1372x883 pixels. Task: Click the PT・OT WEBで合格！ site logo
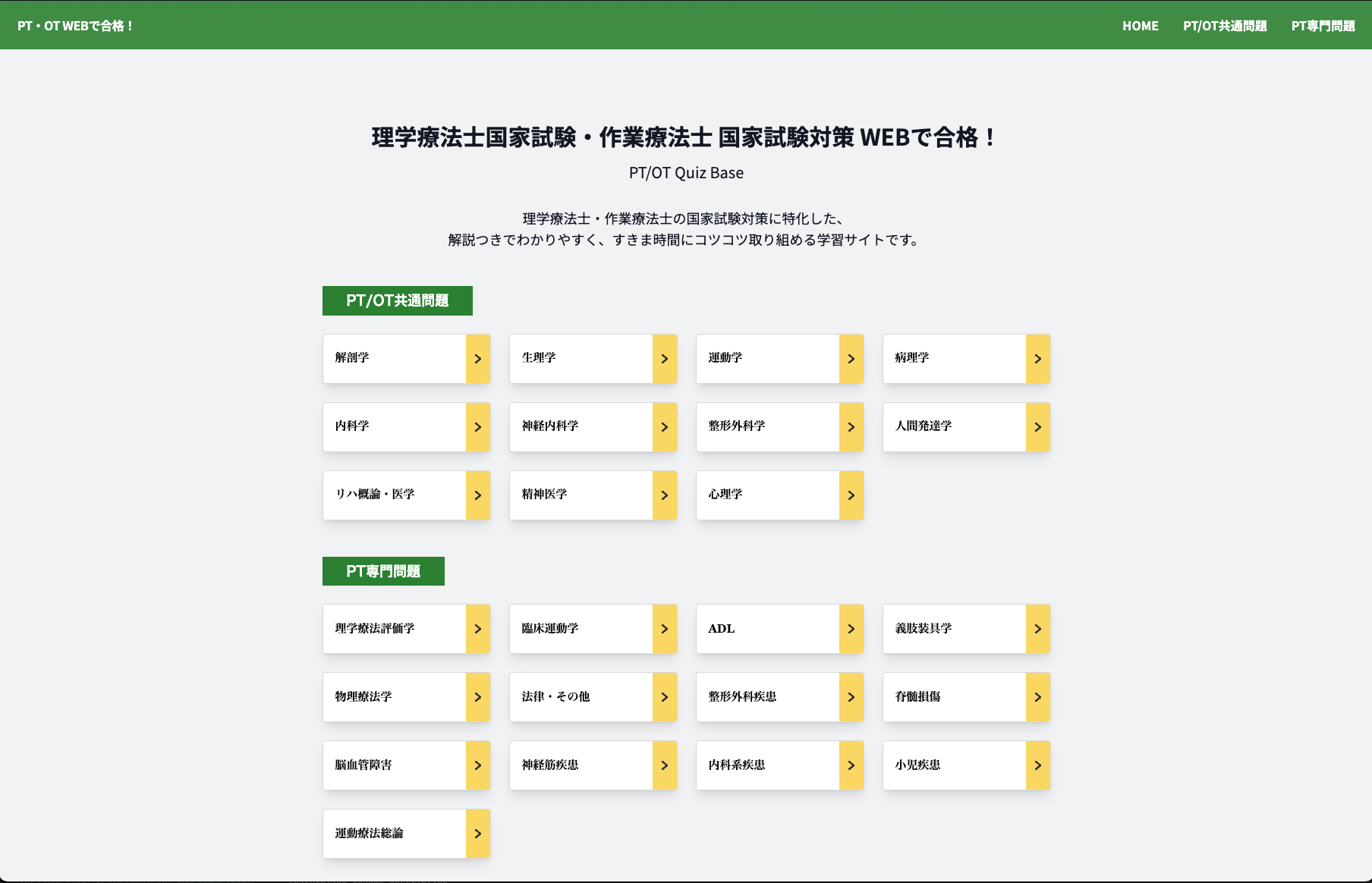coord(76,26)
